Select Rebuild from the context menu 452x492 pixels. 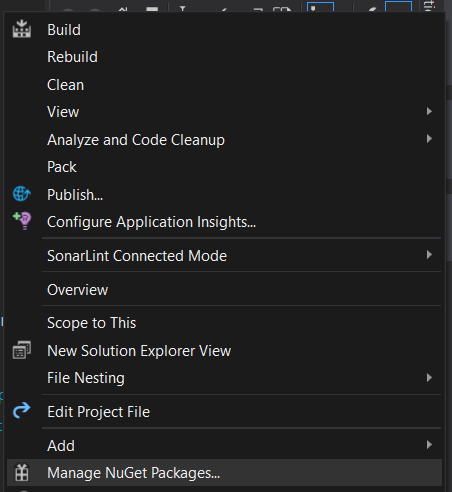pyautogui.click(x=72, y=57)
